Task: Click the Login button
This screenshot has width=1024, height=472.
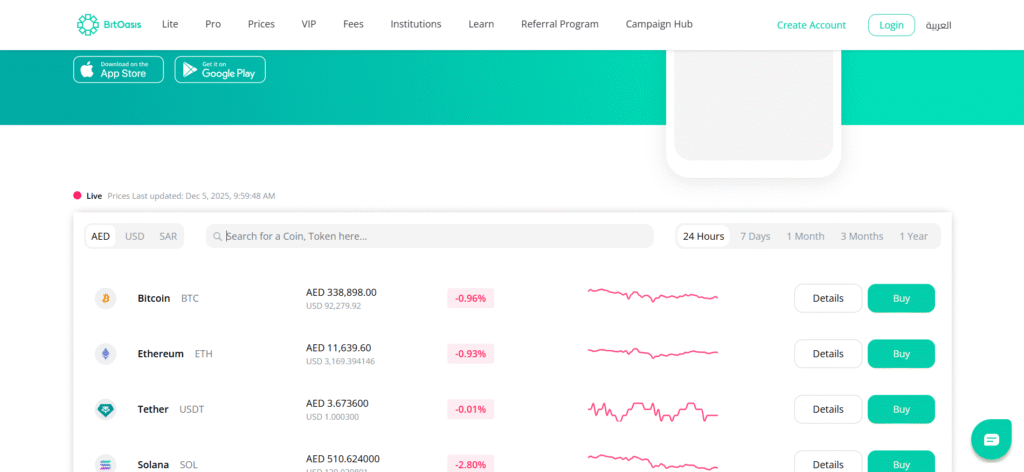Action: coord(891,25)
